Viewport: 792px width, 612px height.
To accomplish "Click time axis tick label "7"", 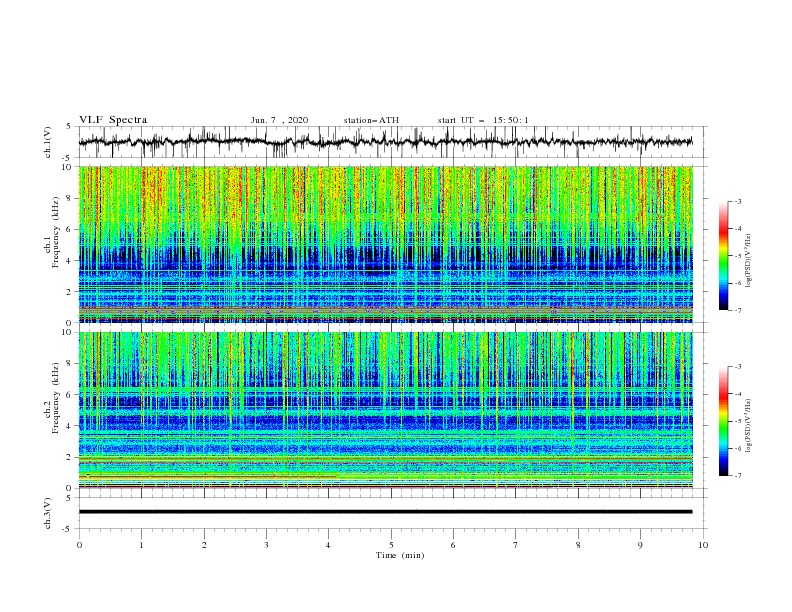I will point(516,545).
